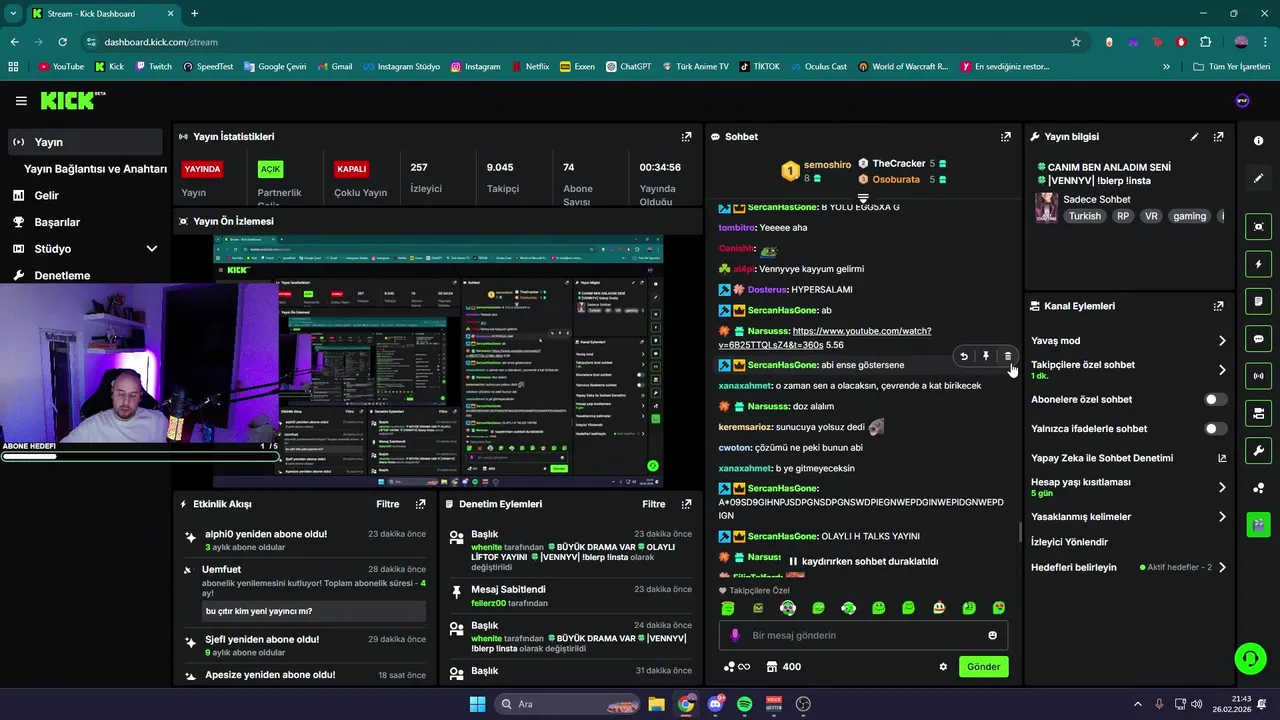This screenshot has height=720, width=1280.
Task: Toggle Abonelere özel sohbet switch
Action: [1215, 399]
